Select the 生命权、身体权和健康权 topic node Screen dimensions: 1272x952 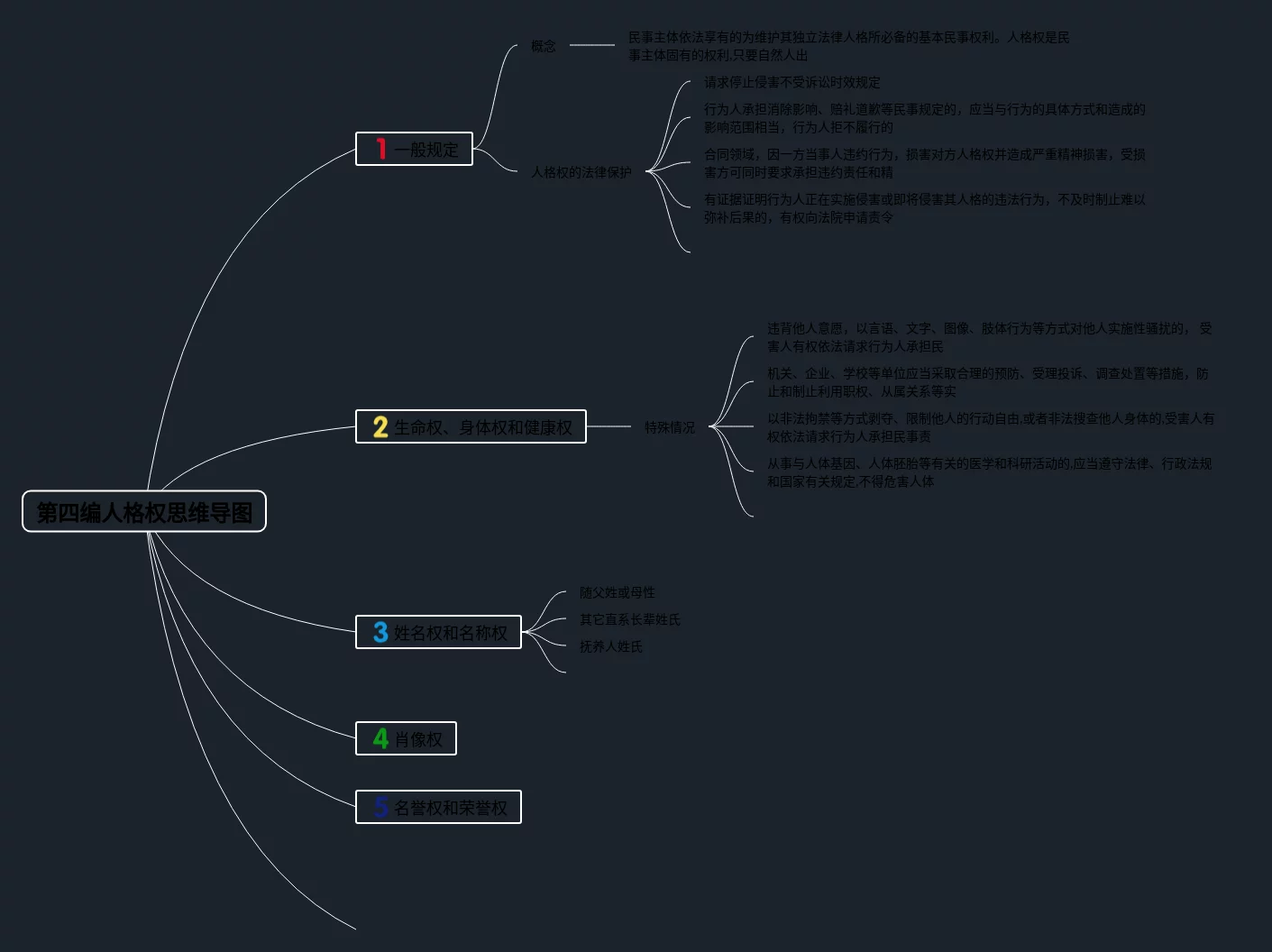coord(483,427)
